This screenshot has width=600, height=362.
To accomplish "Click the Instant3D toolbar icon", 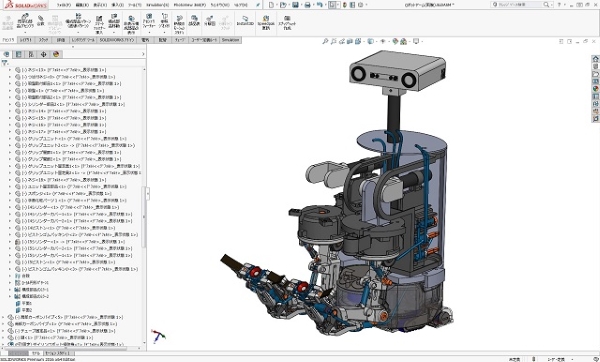I will pos(245,21).
